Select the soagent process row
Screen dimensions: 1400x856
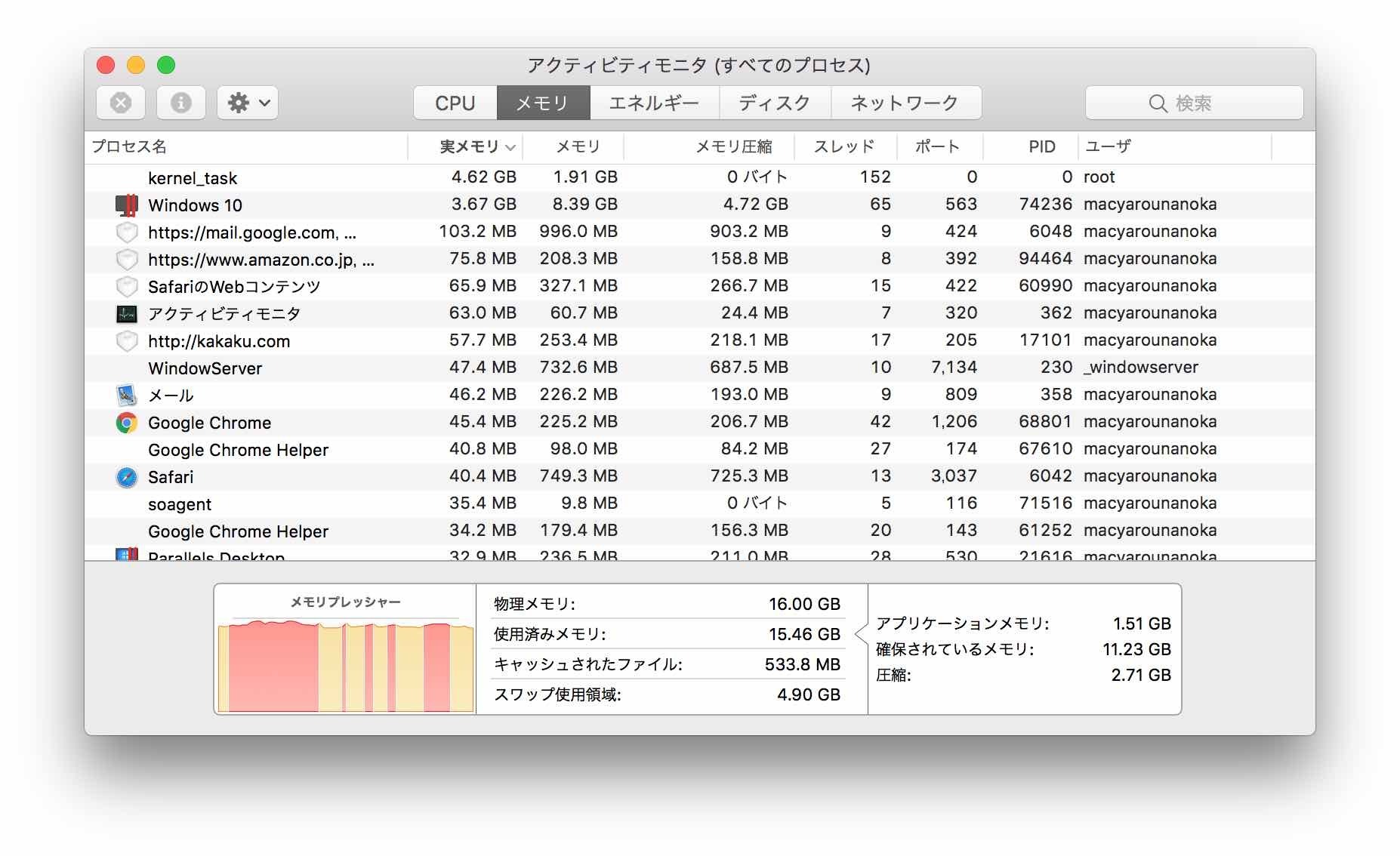[700, 503]
